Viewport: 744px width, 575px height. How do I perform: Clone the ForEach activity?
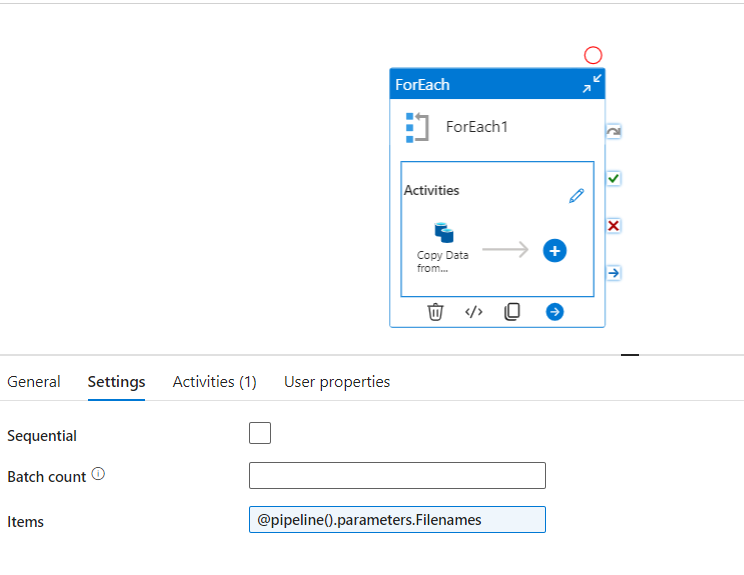click(x=512, y=312)
